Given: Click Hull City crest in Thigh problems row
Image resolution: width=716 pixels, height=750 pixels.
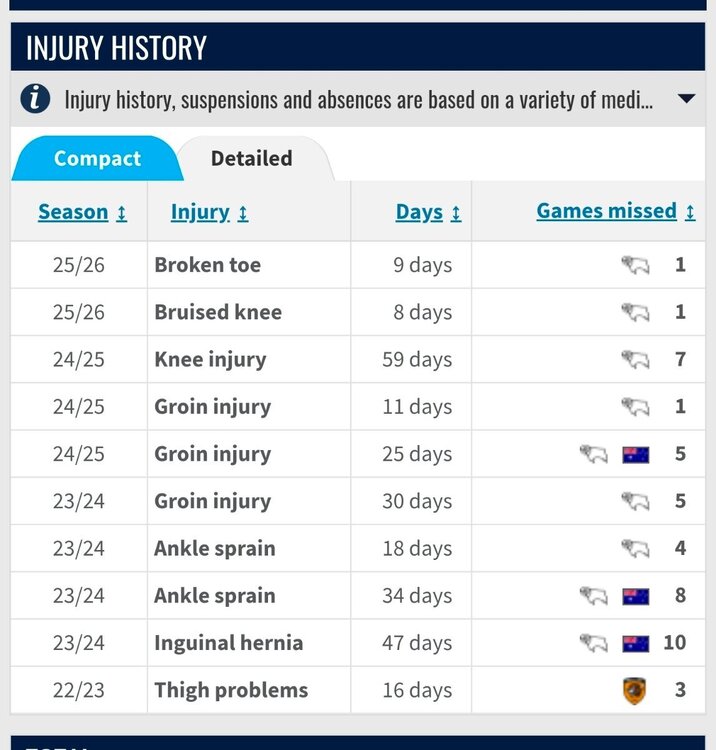Looking at the screenshot, I should (x=635, y=691).
